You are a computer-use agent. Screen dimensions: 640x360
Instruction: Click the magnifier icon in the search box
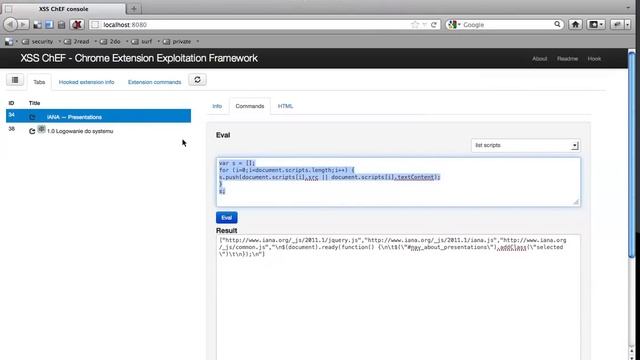click(557, 24)
